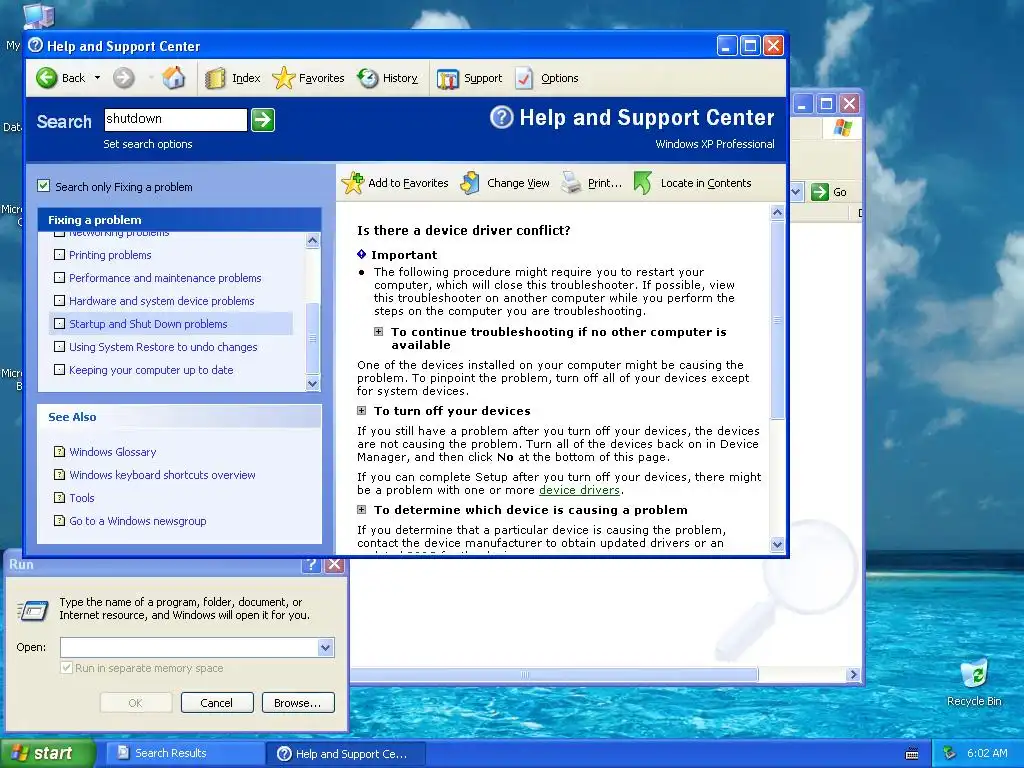Open Performance and maintenance problems topic
The height and width of the screenshot is (768, 1024).
coord(165,278)
